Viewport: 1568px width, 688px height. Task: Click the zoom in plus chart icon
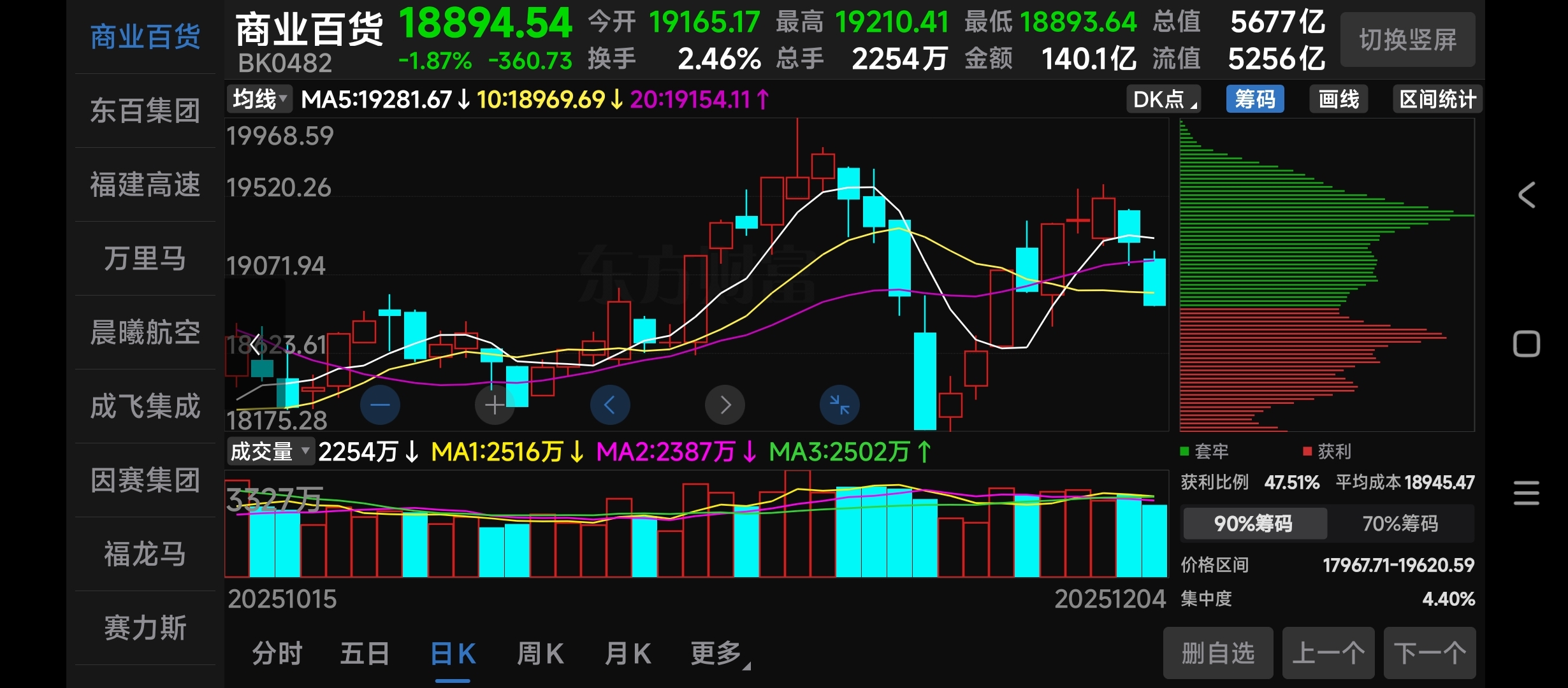click(495, 405)
